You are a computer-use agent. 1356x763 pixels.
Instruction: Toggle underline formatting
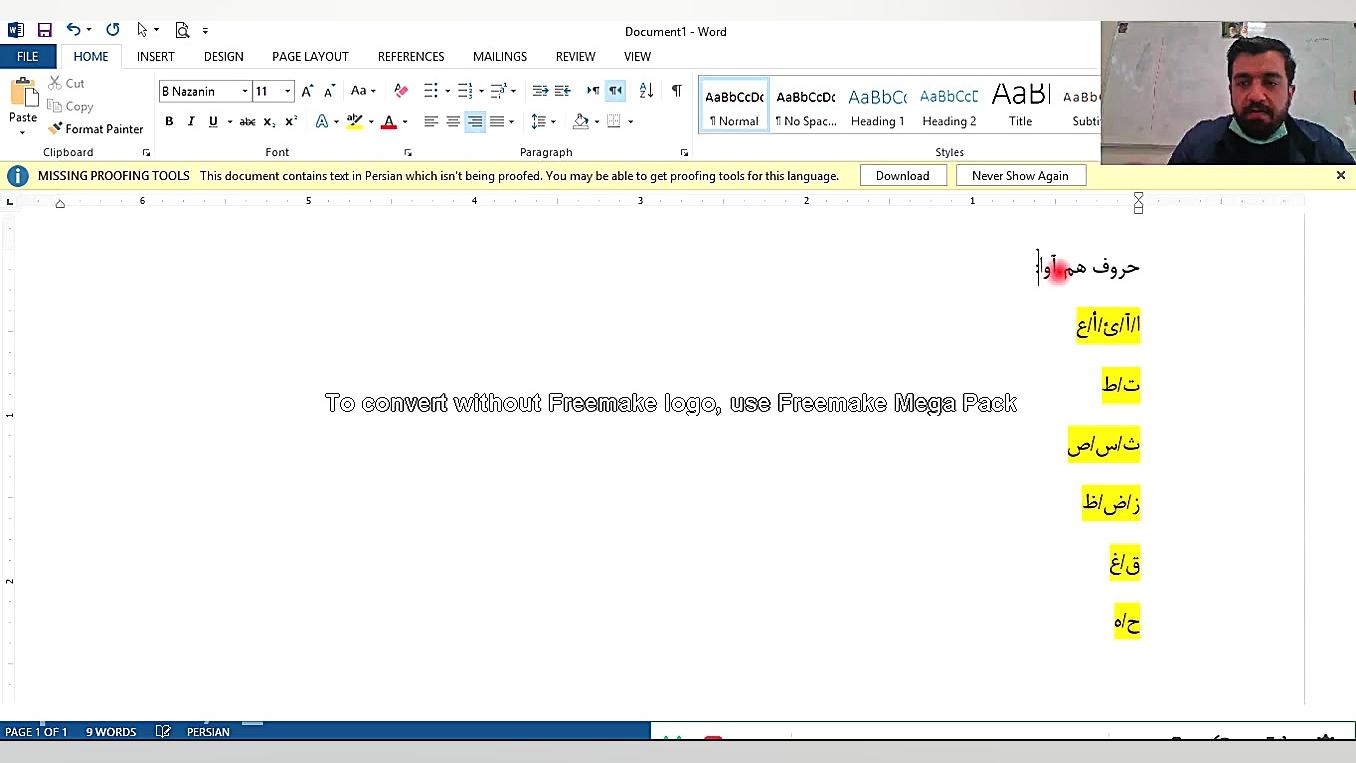pos(213,122)
